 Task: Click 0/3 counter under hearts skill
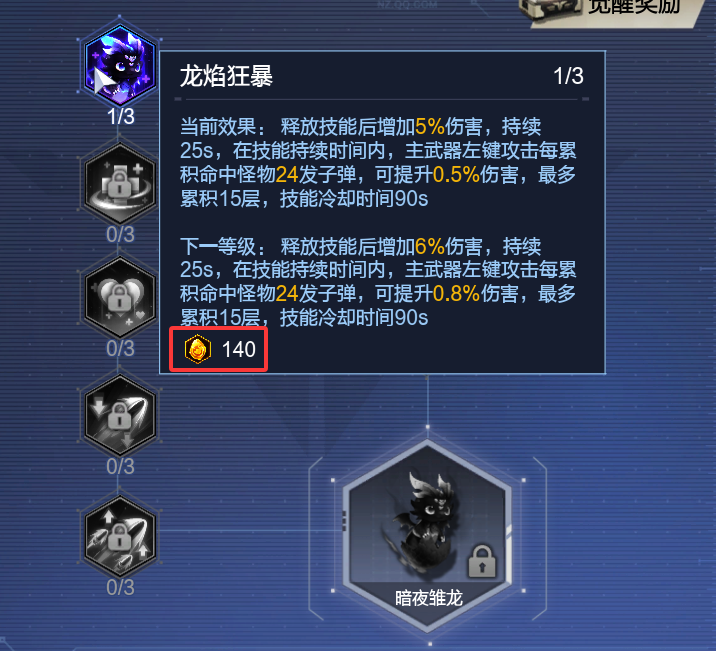tap(121, 349)
